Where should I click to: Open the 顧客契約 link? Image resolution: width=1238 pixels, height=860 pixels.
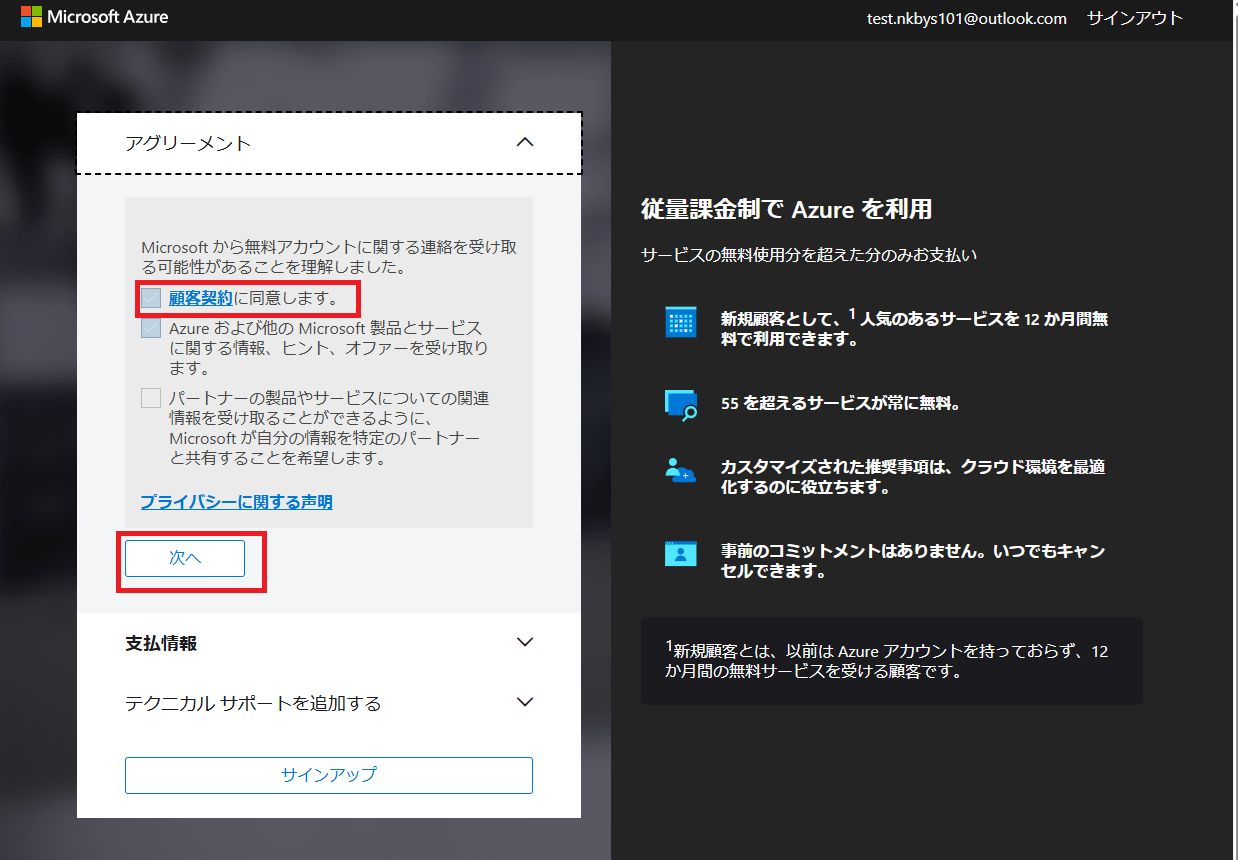pos(201,297)
